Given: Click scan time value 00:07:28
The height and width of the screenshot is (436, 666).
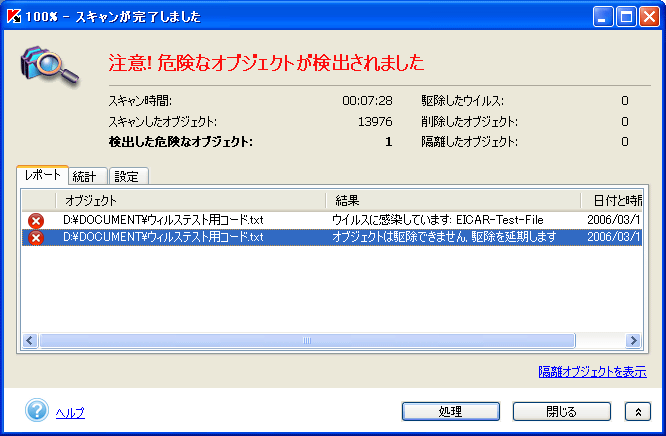Looking at the screenshot, I should (x=367, y=101).
